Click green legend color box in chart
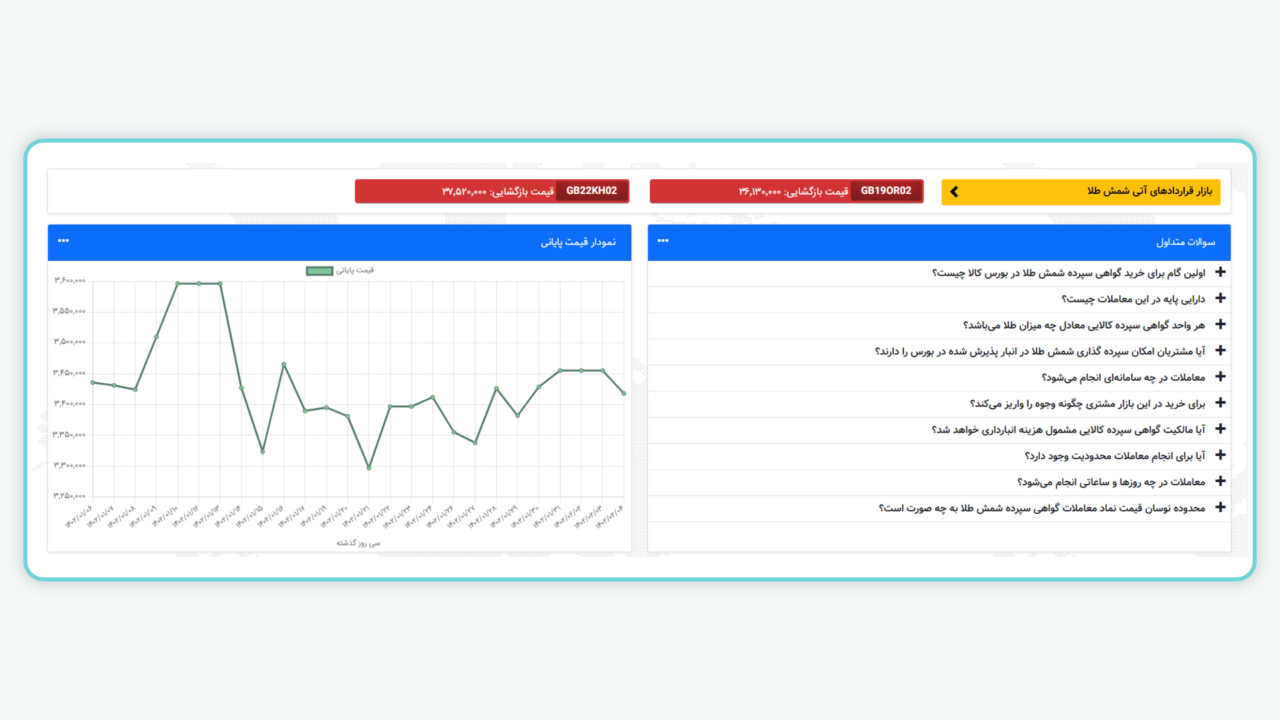 pos(320,270)
